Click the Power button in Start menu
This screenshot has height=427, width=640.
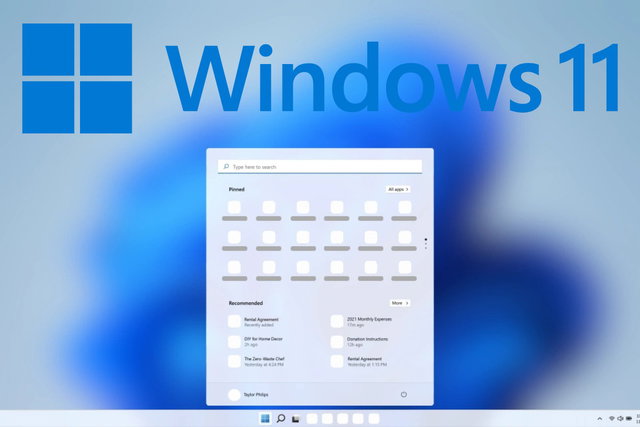coord(404,394)
